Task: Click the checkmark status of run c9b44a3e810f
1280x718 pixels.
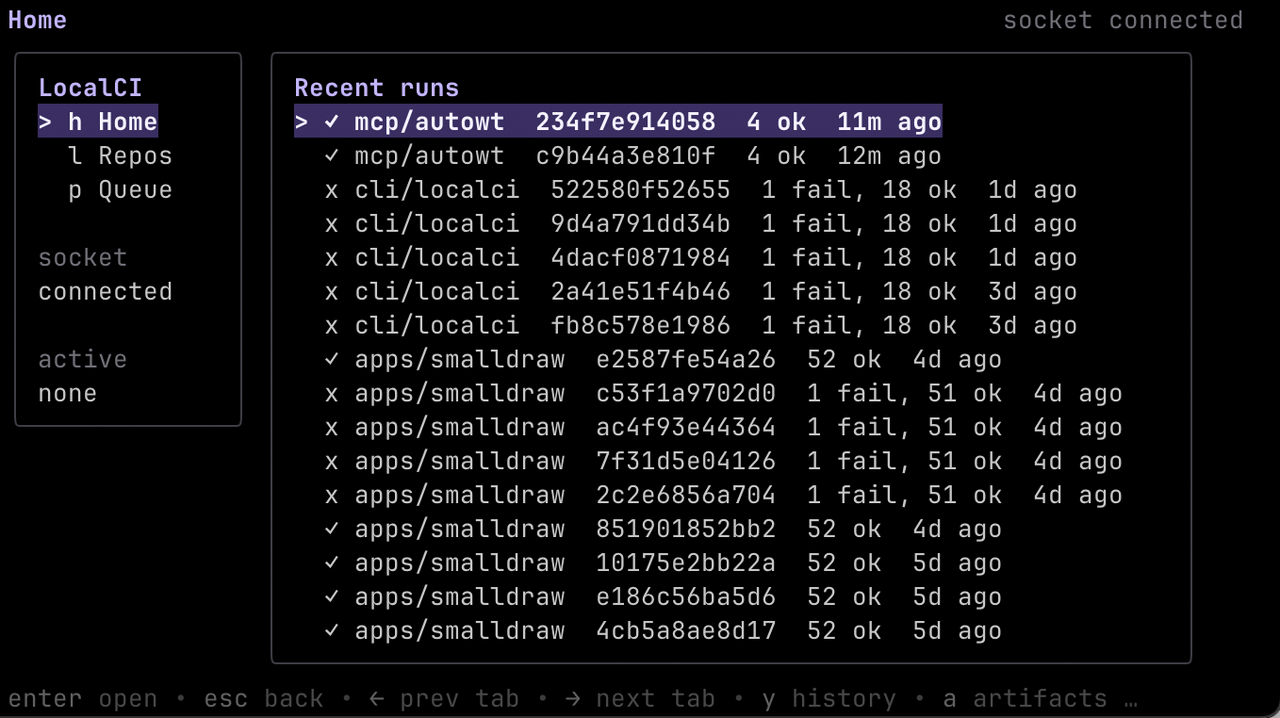Action: 332,156
